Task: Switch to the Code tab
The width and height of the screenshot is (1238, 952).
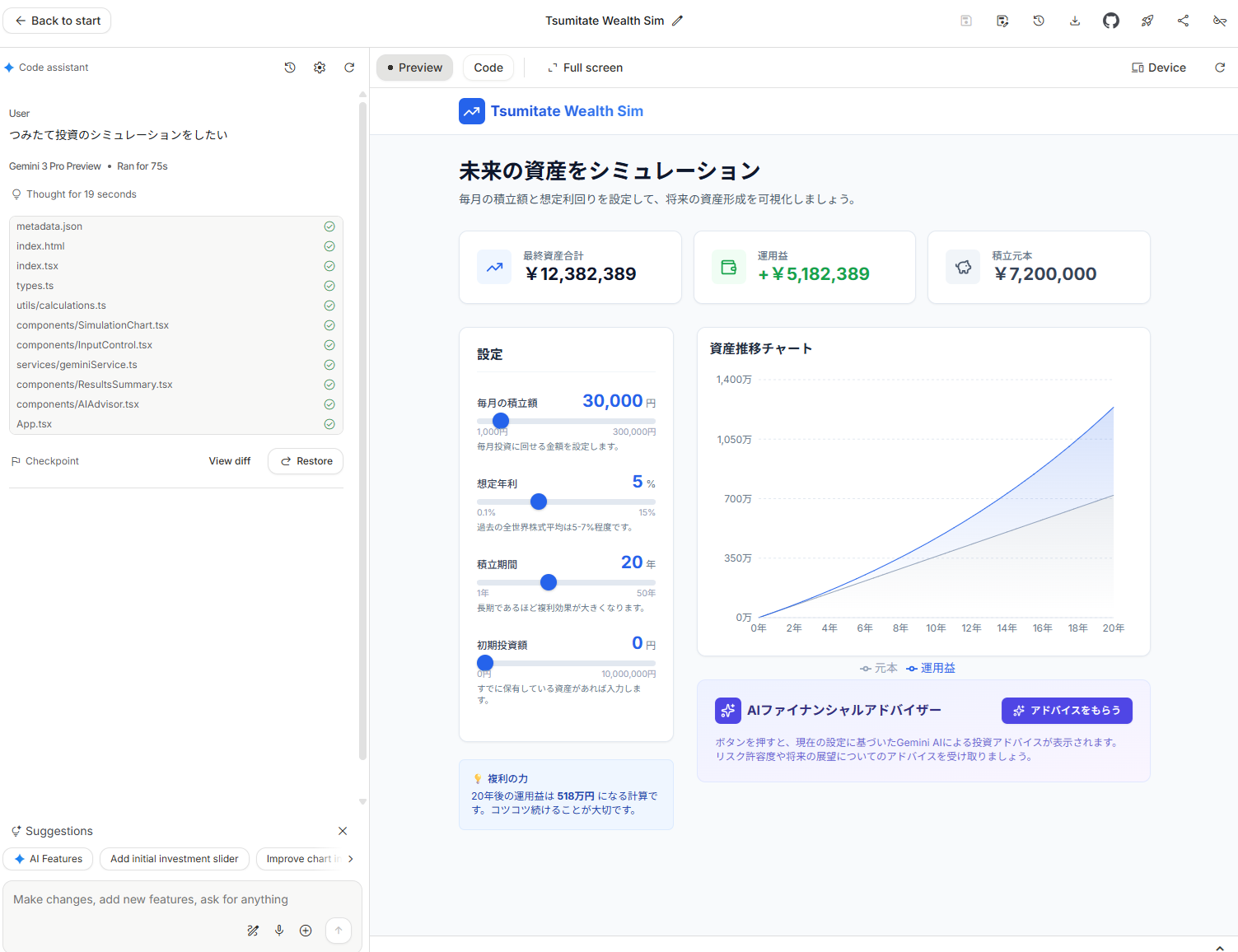Action: click(x=488, y=68)
